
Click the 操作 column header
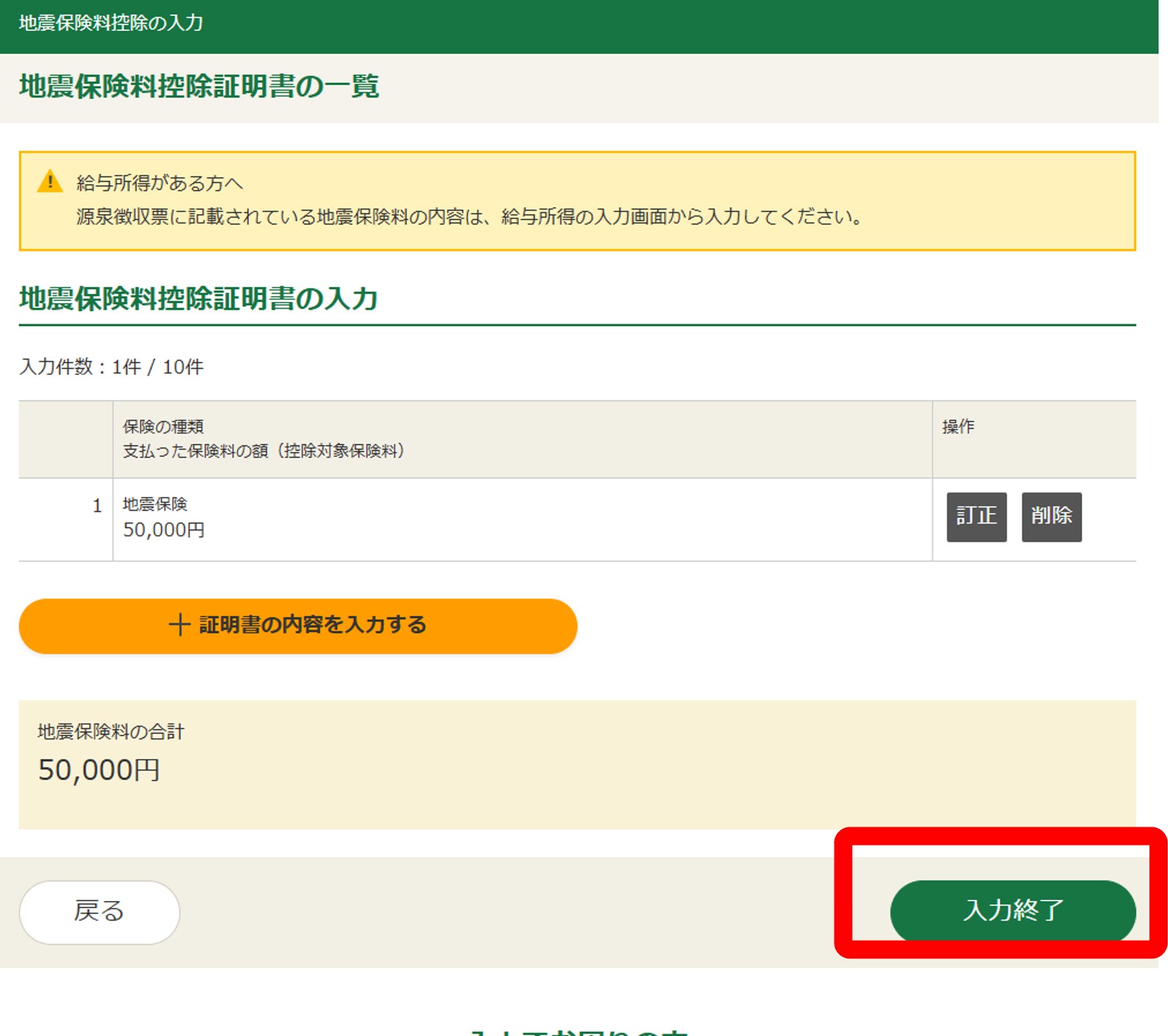tap(958, 427)
